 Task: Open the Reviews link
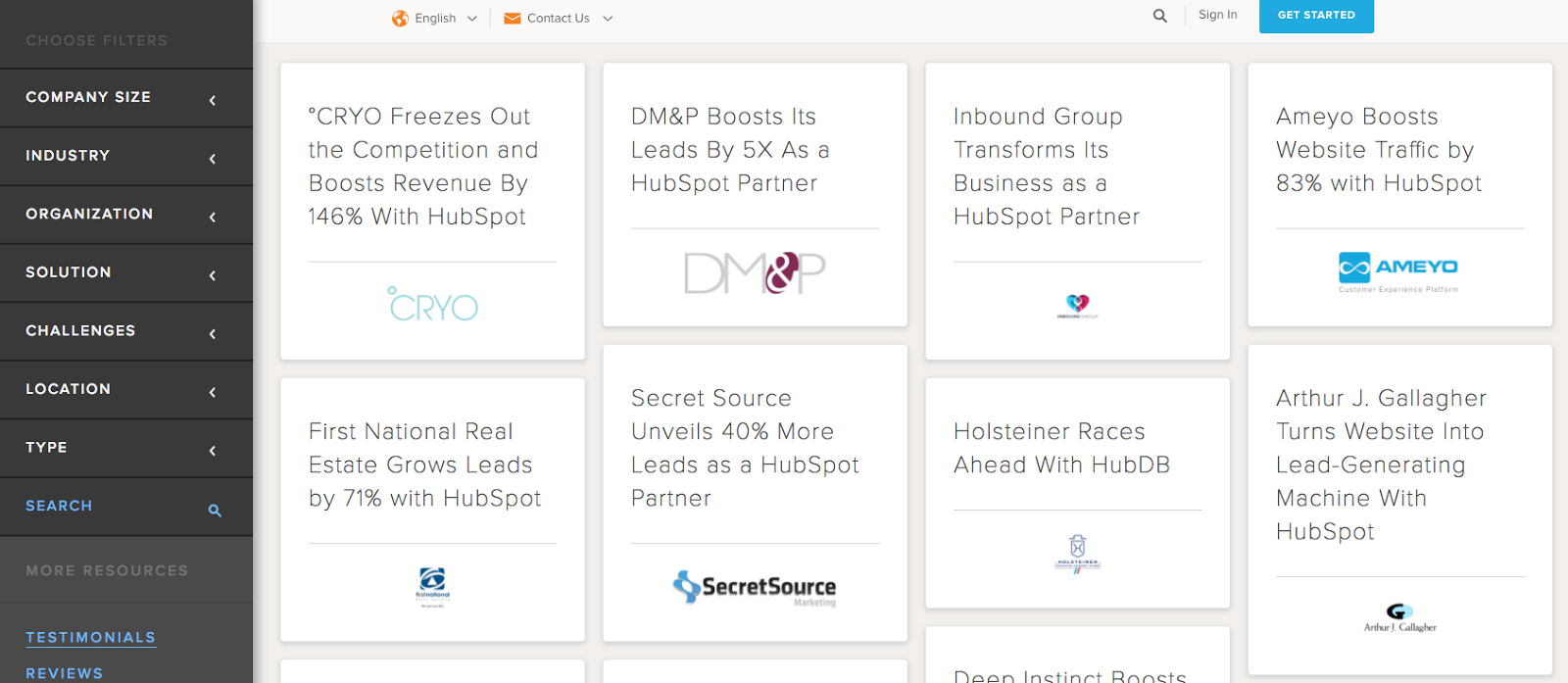click(65, 674)
